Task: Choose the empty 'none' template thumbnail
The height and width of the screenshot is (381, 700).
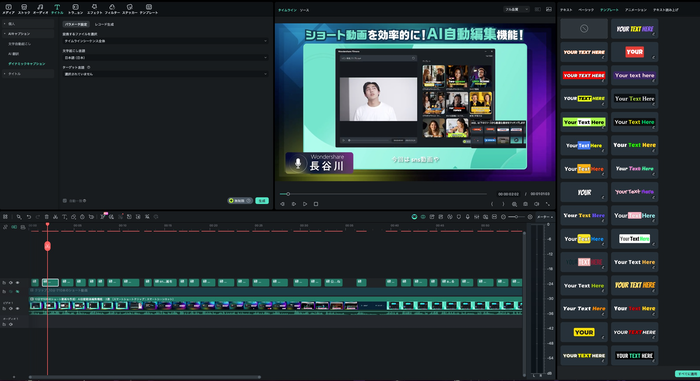Action: (584, 29)
